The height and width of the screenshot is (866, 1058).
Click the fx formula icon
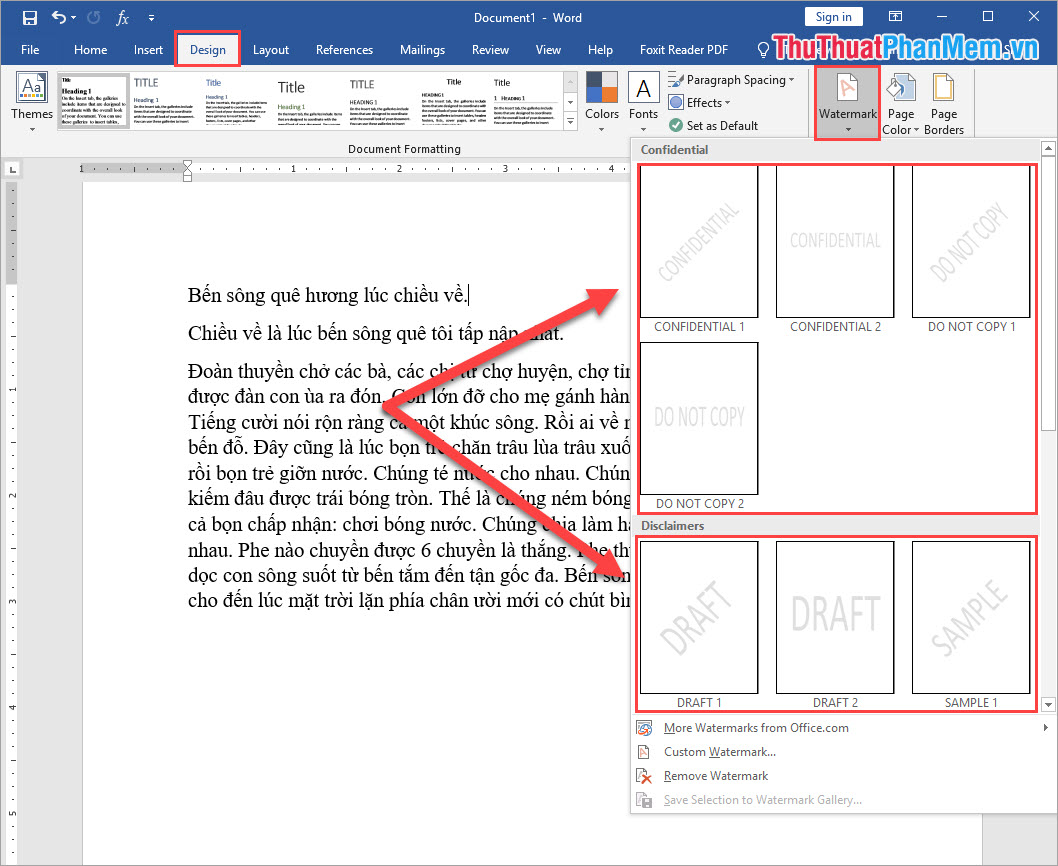point(122,18)
